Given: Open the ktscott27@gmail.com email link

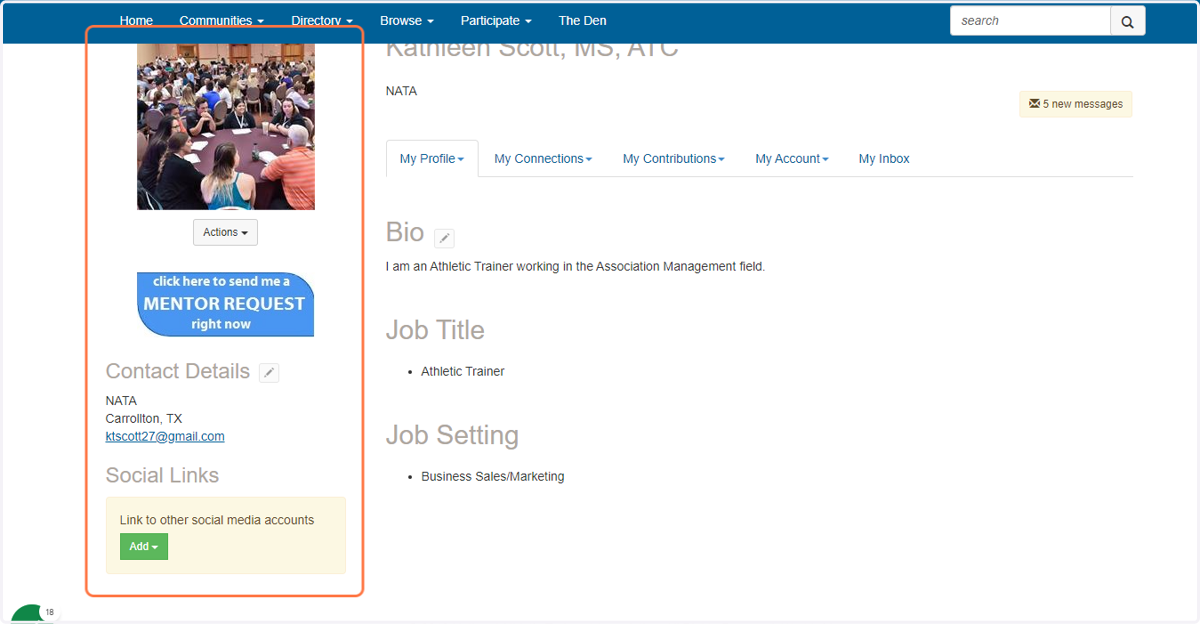Looking at the screenshot, I should click(x=165, y=437).
